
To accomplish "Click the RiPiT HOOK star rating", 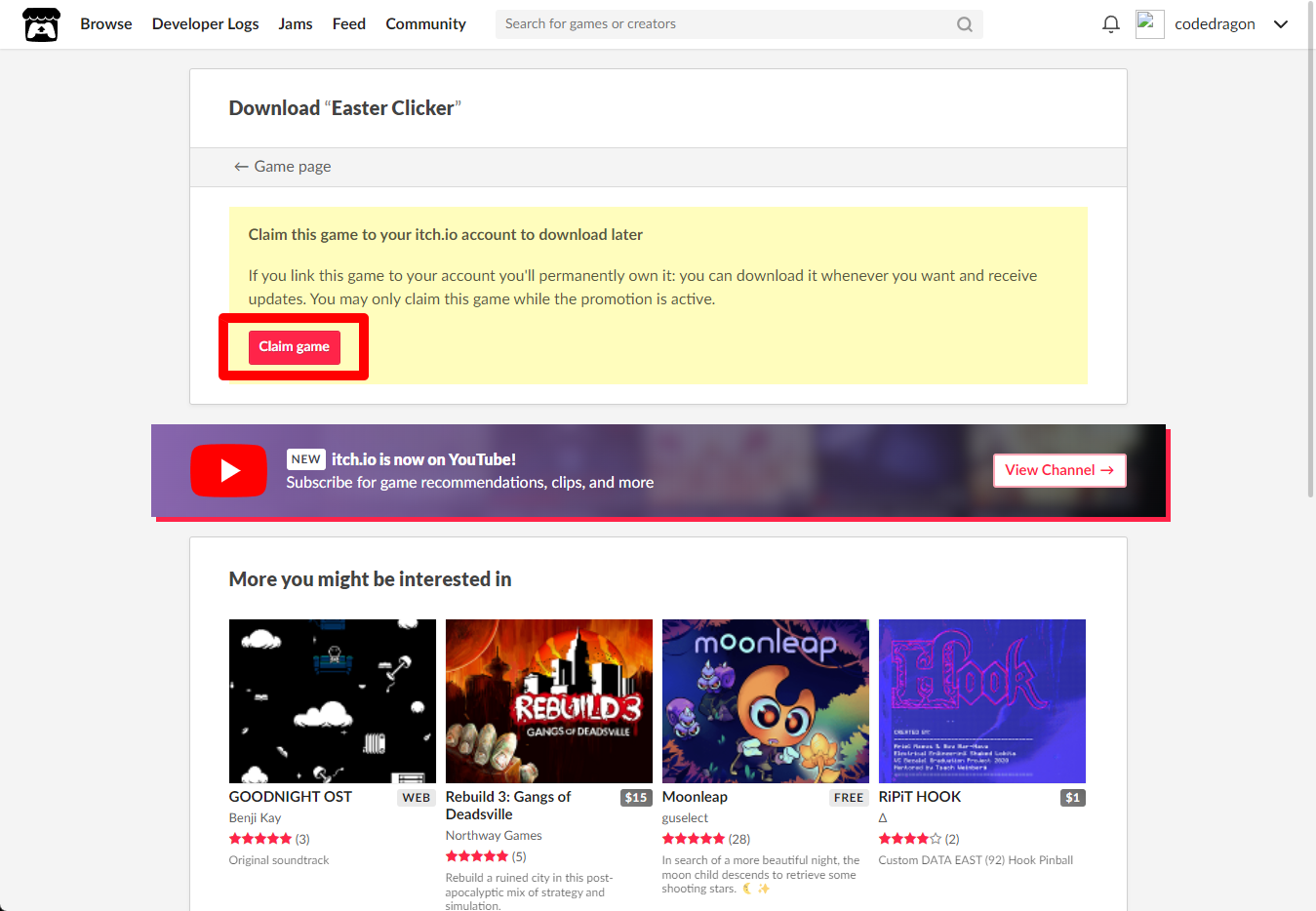I will [x=910, y=839].
